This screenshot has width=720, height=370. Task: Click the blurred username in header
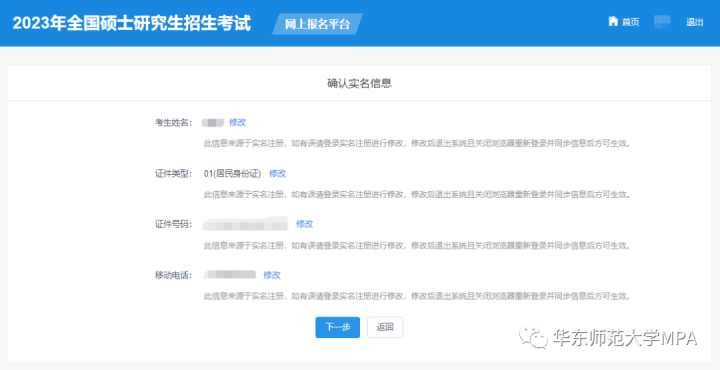tap(662, 22)
